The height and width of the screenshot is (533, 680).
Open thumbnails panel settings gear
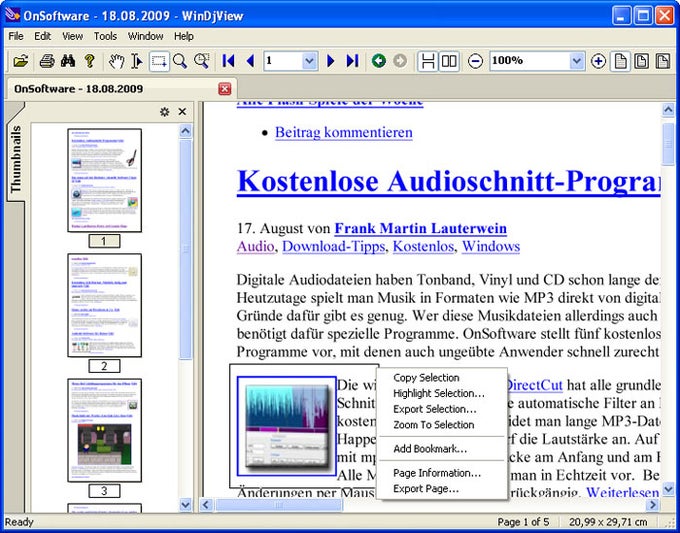pos(164,112)
